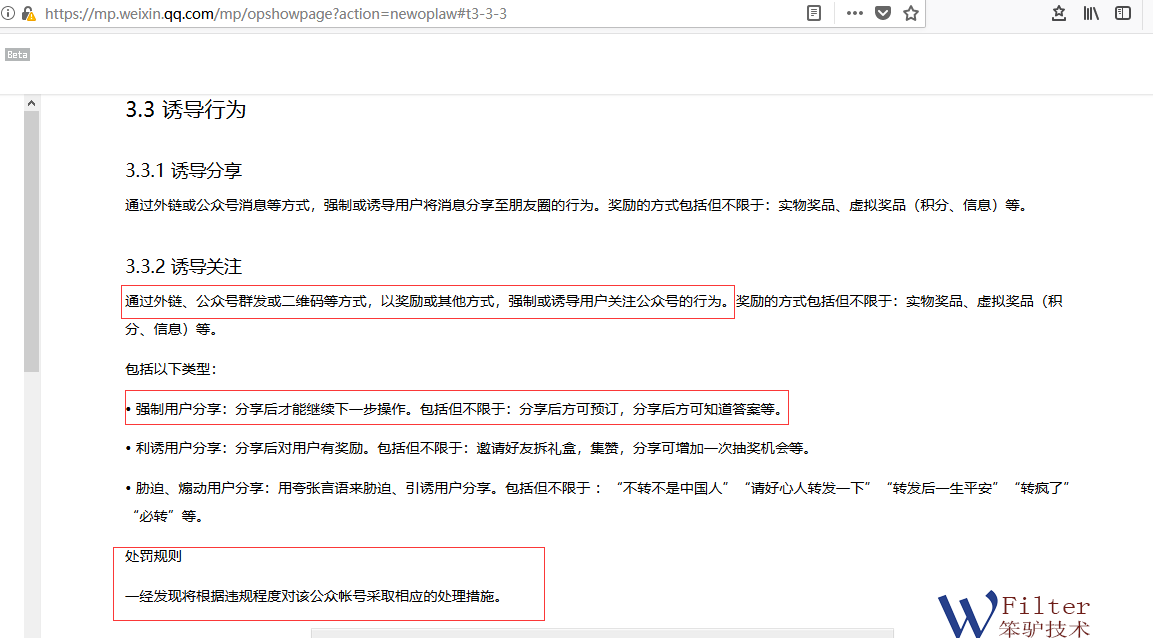Click the padlock warning connection icon
The height and width of the screenshot is (638, 1153).
(x=29, y=14)
